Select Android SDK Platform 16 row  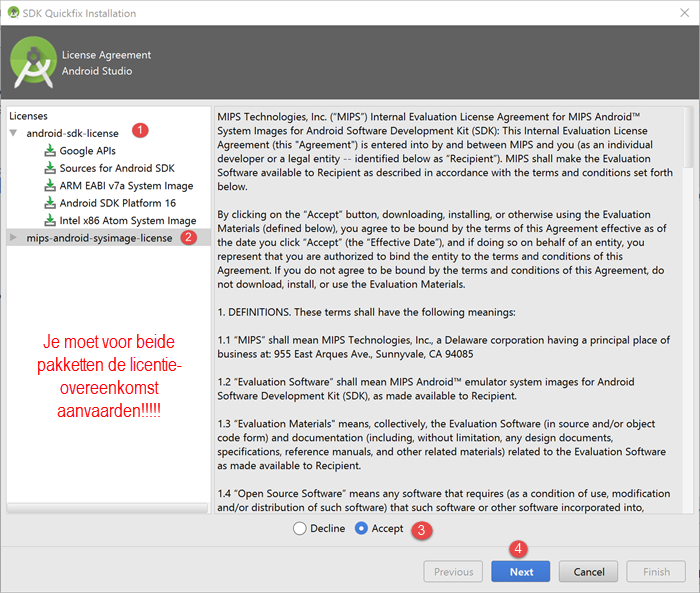(118, 203)
